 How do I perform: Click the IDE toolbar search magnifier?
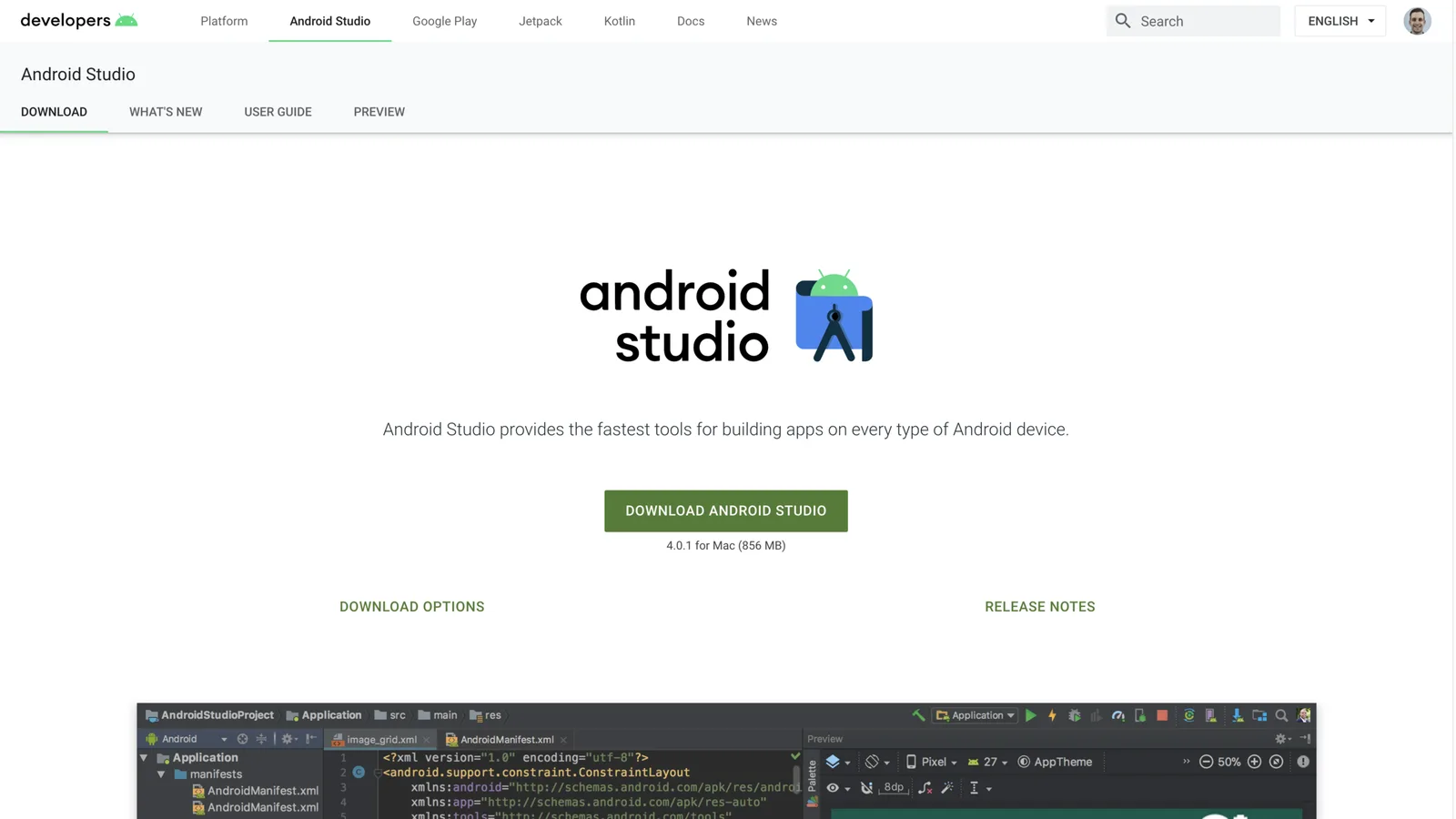(x=1281, y=715)
